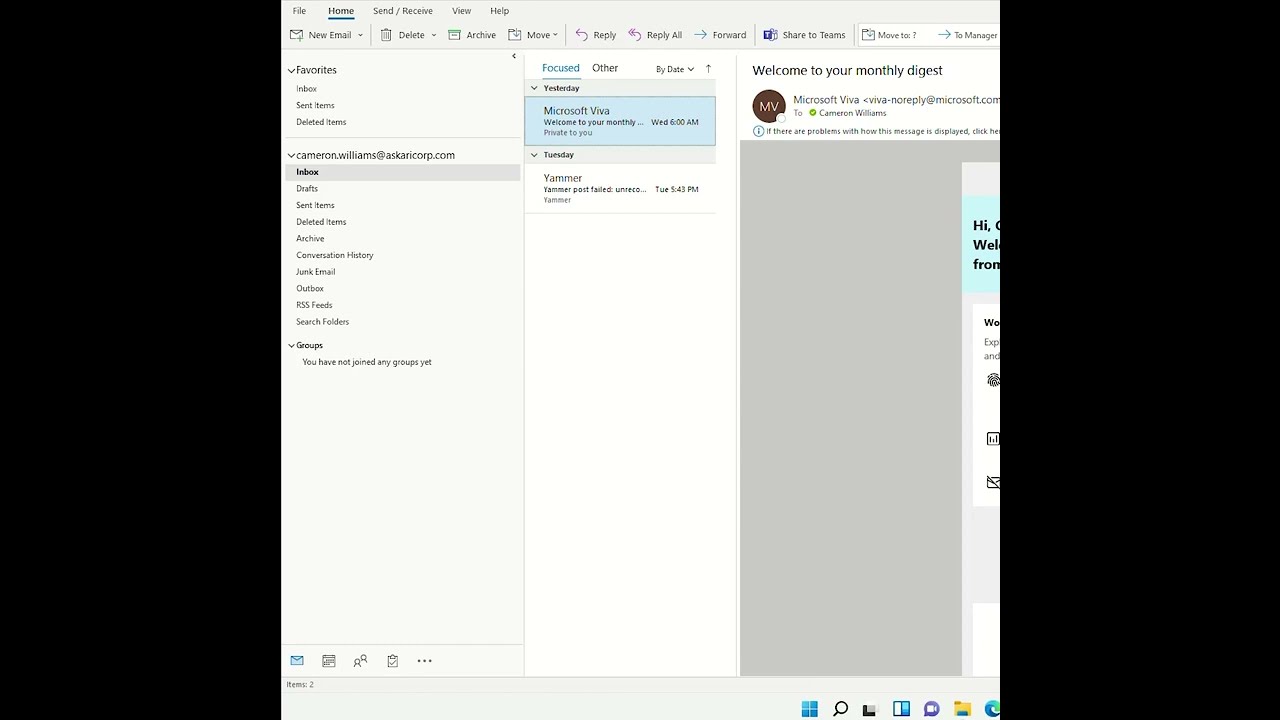Open the Windows Start menu
The image size is (1280, 720).
810,709
